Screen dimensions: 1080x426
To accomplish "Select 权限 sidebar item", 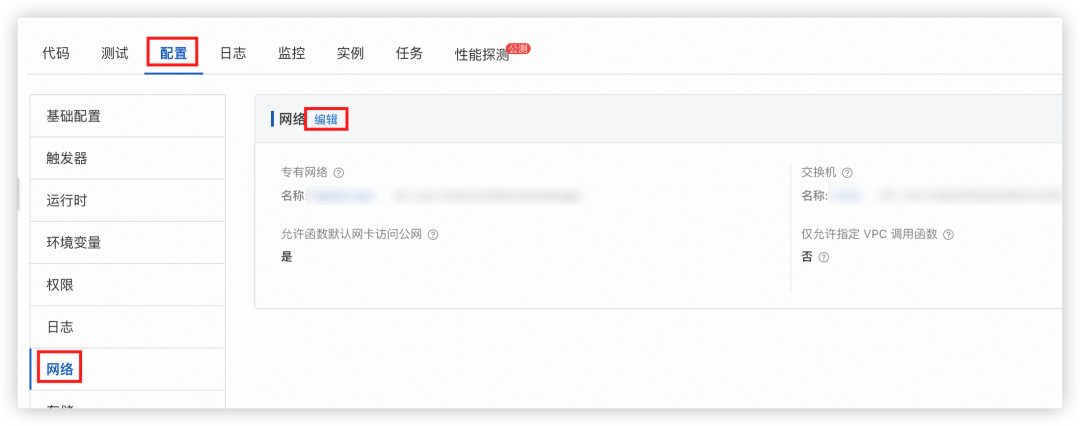I will point(127,285).
